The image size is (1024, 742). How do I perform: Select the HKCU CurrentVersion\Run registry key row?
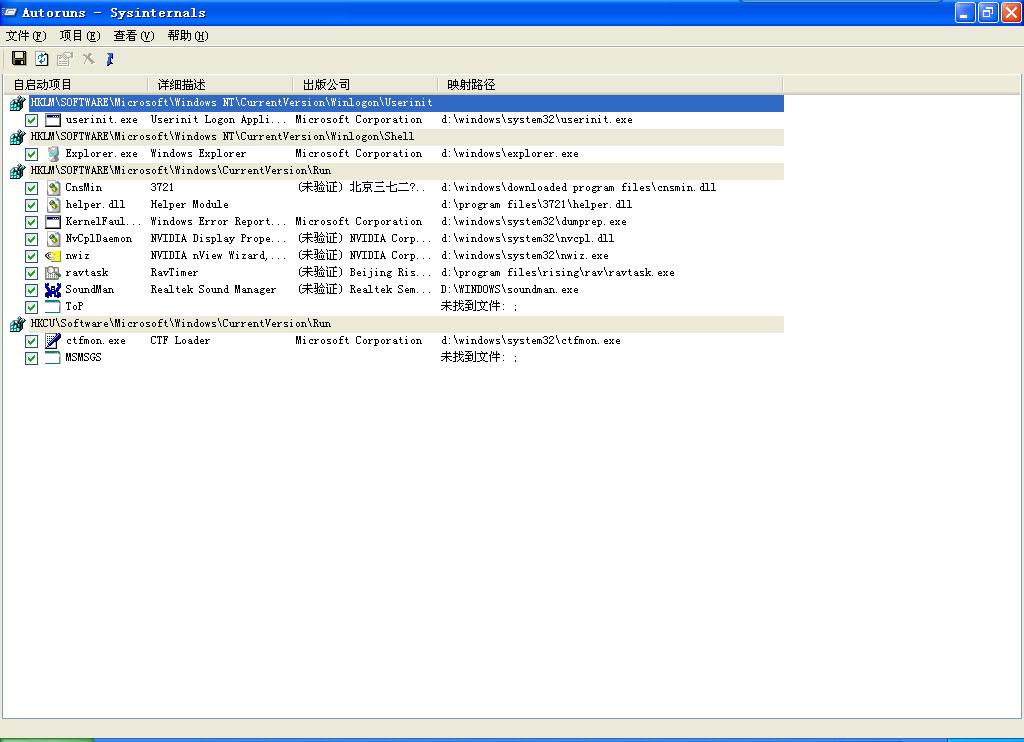tap(180, 324)
